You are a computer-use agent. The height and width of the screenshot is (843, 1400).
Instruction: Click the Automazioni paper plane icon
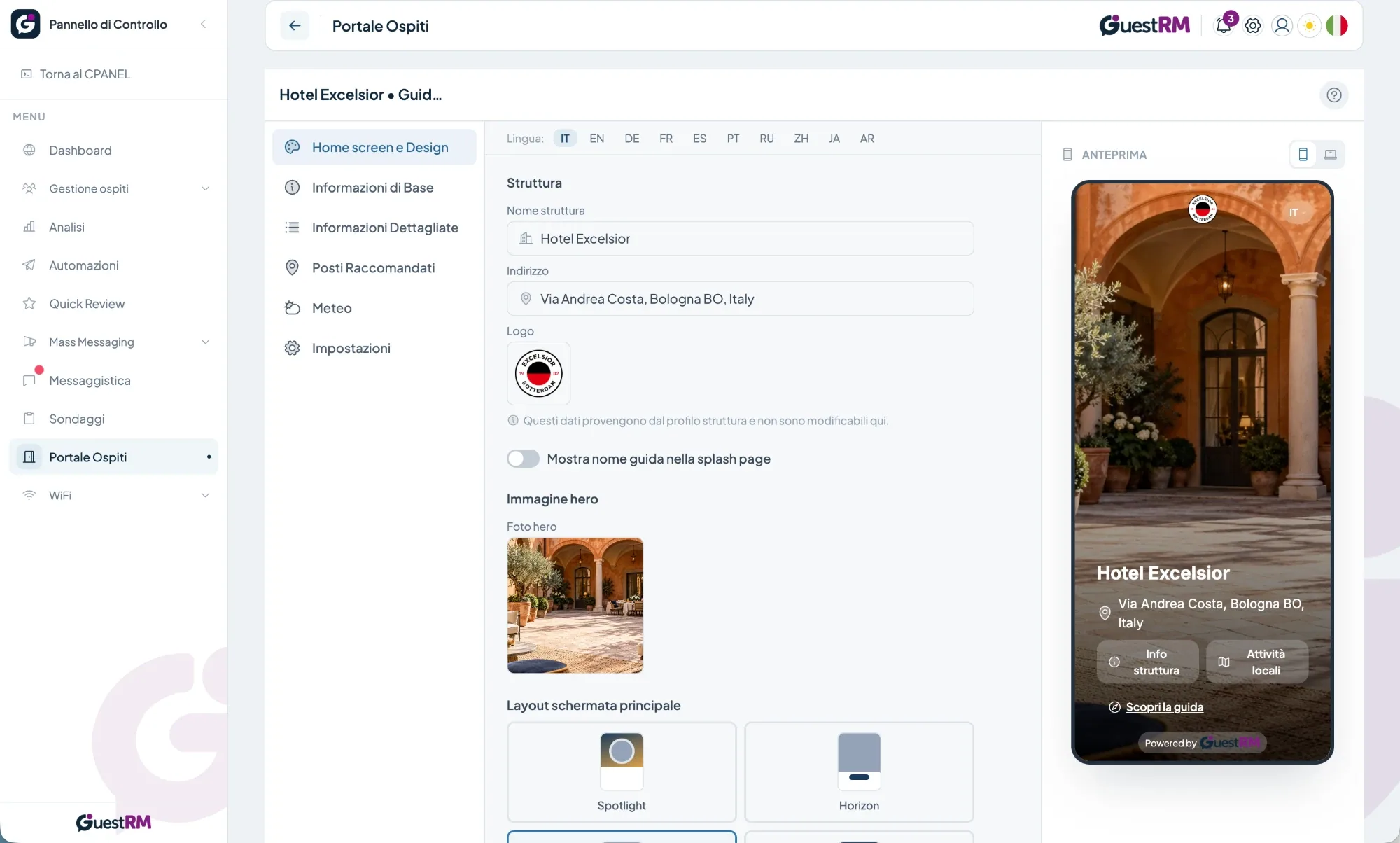point(29,265)
